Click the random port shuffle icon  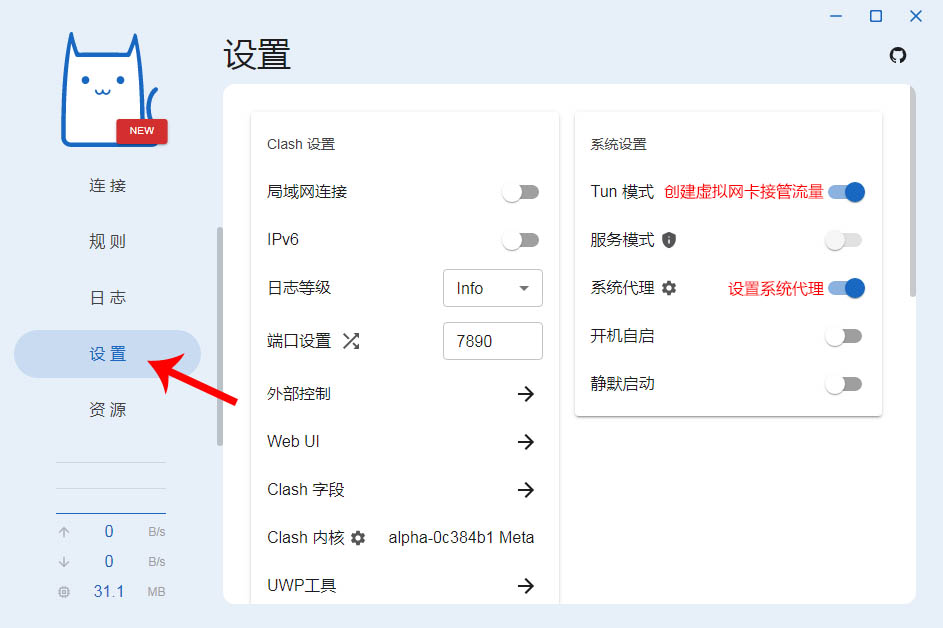[x=351, y=341]
